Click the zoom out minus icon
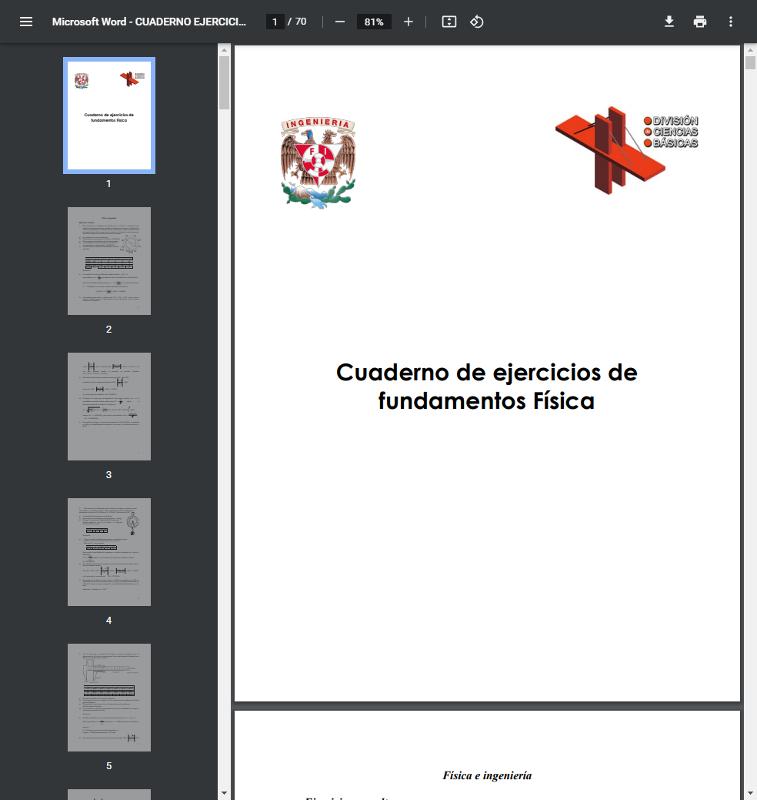 (340, 22)
